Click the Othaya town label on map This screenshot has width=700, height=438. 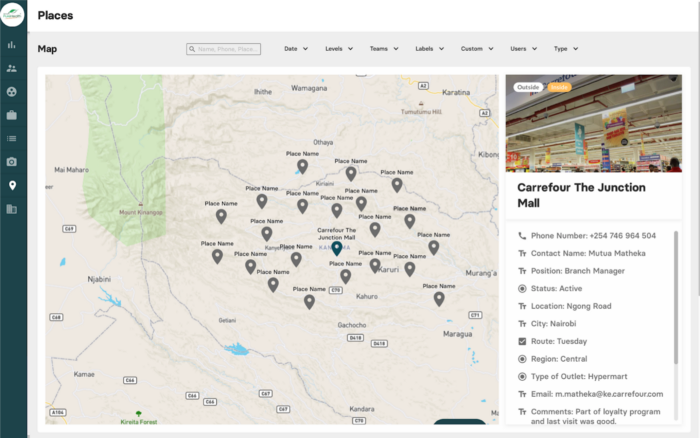click(x=323, y=142)
